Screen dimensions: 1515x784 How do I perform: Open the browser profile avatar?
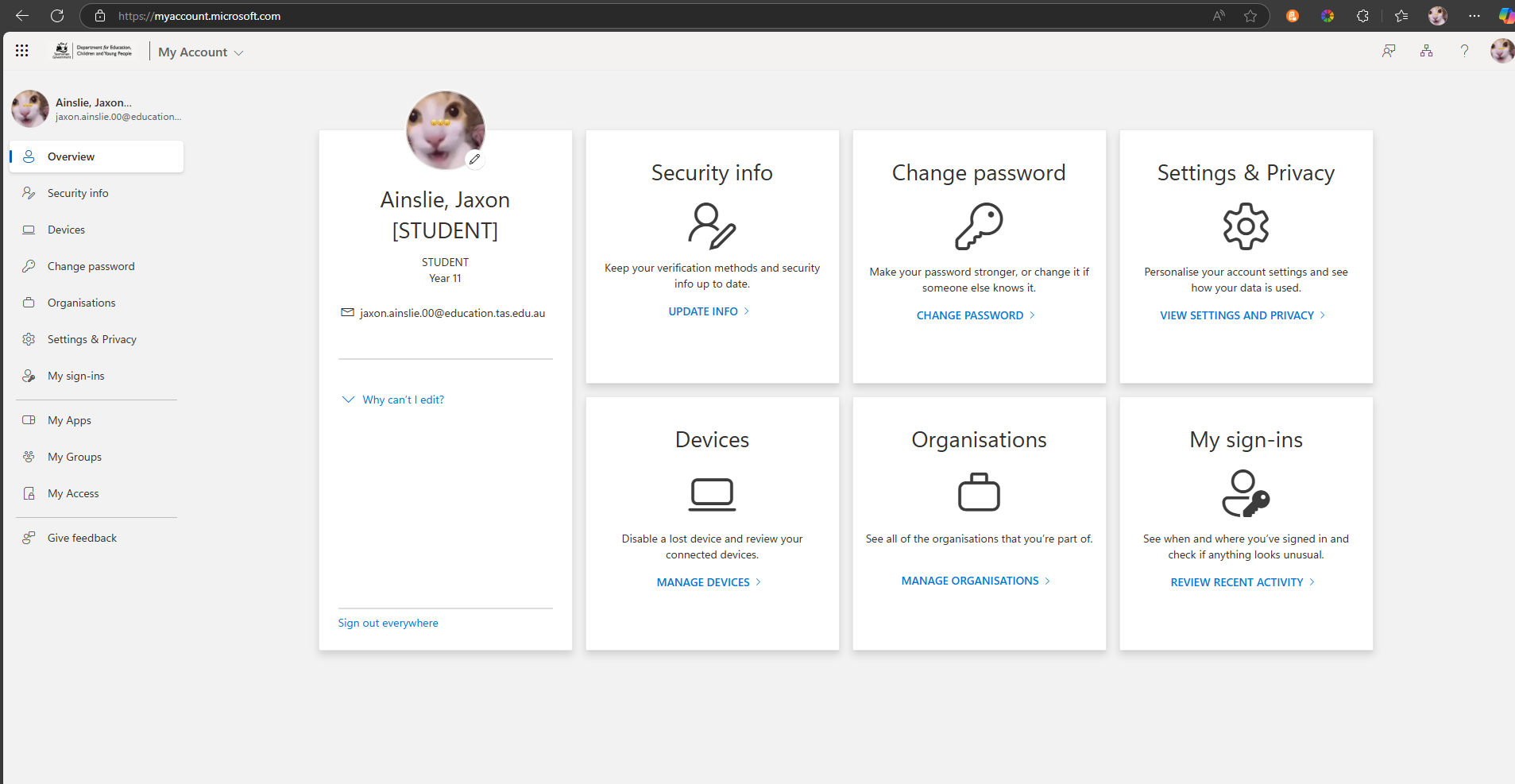click(x=1438, y=16)
